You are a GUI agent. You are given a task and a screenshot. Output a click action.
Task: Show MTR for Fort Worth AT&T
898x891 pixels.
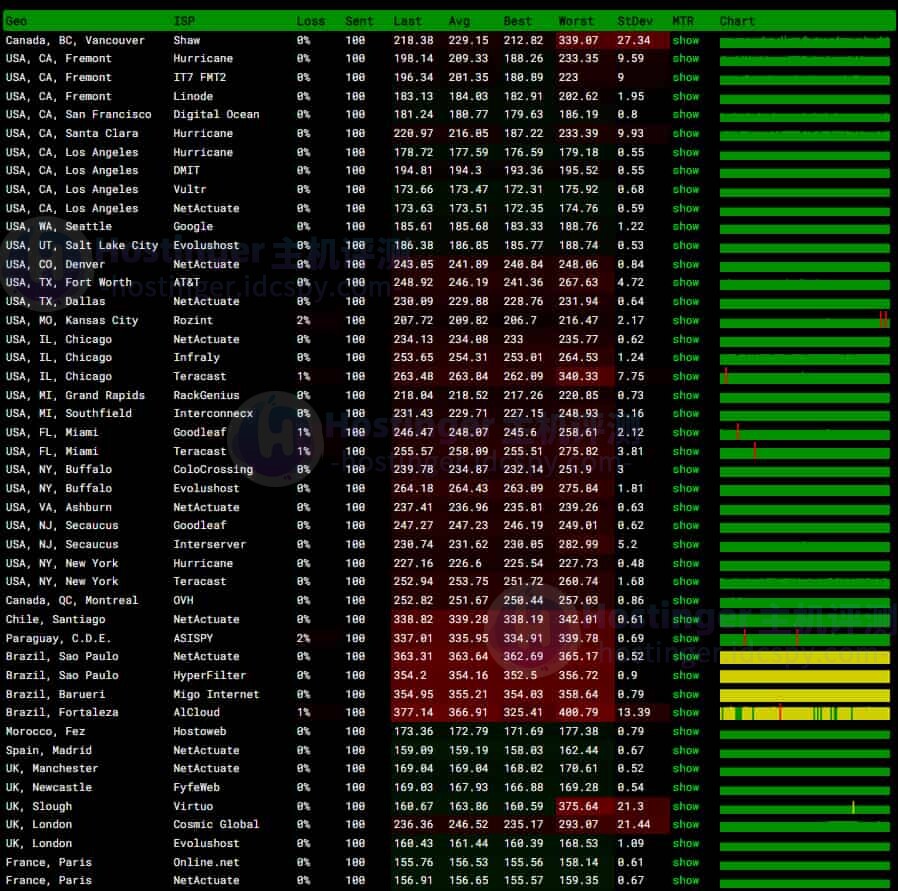(685, 283)
